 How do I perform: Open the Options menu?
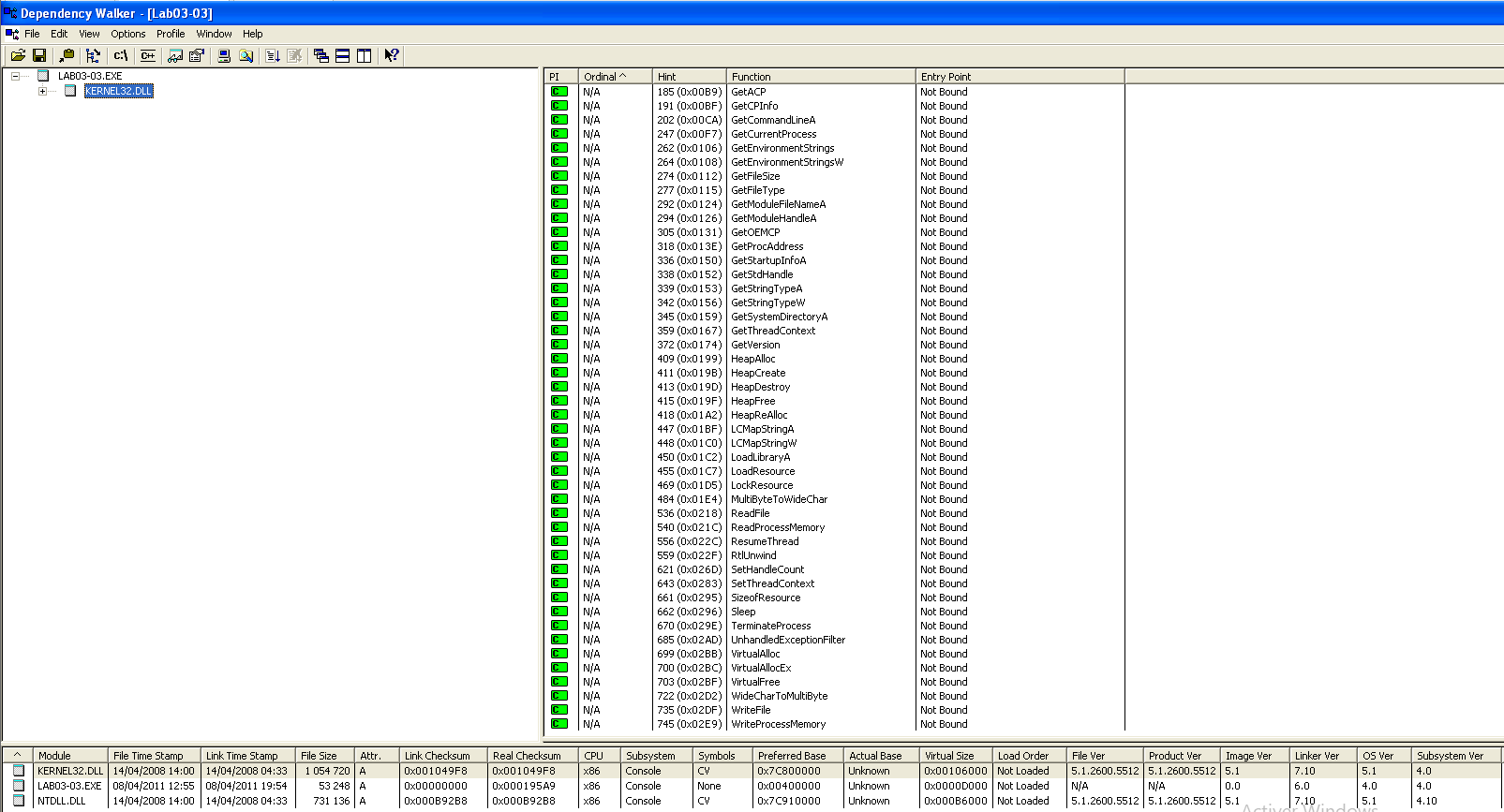coord(128,34)
